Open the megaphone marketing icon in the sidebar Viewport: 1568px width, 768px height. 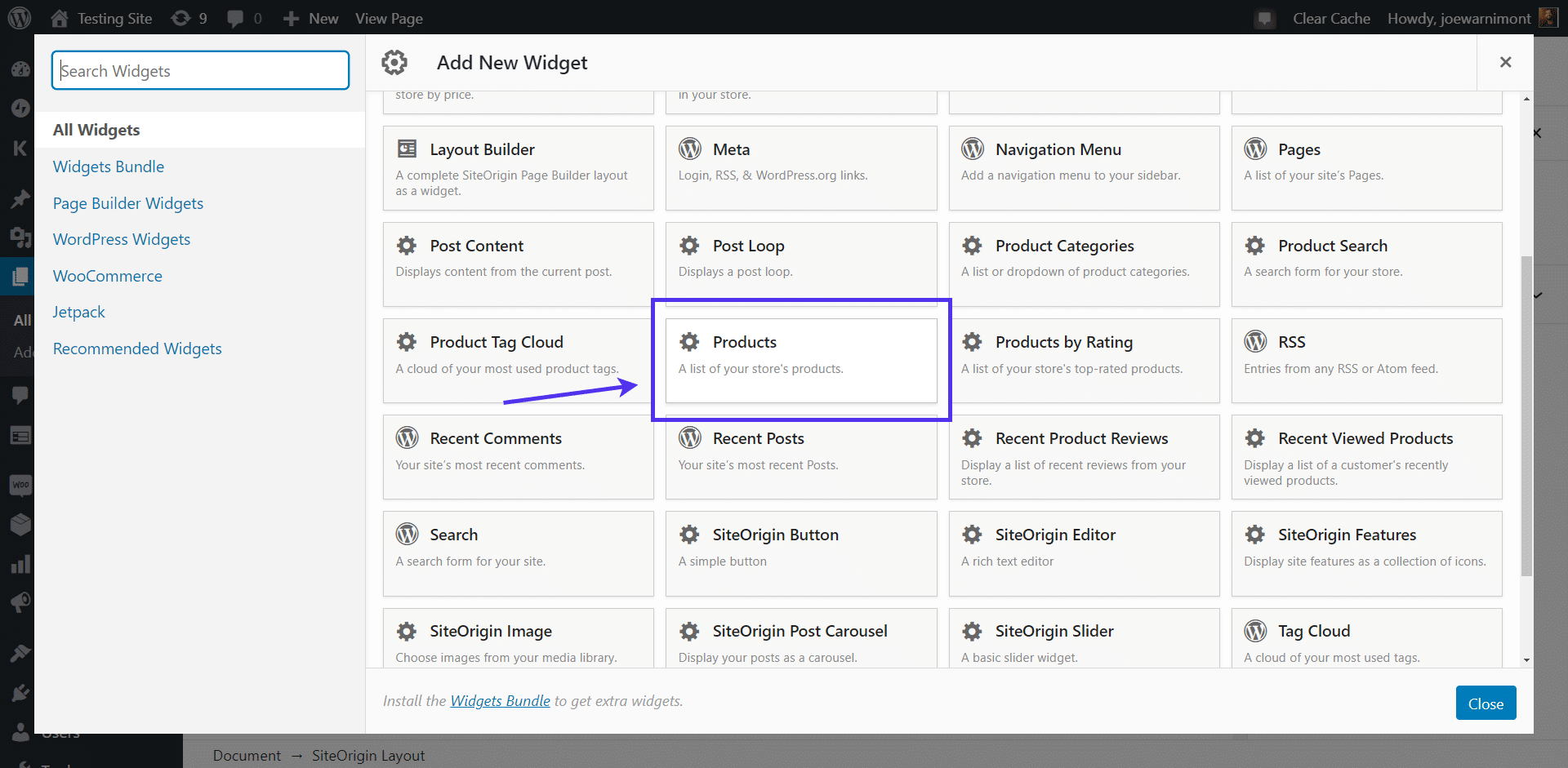click(21, 602)
